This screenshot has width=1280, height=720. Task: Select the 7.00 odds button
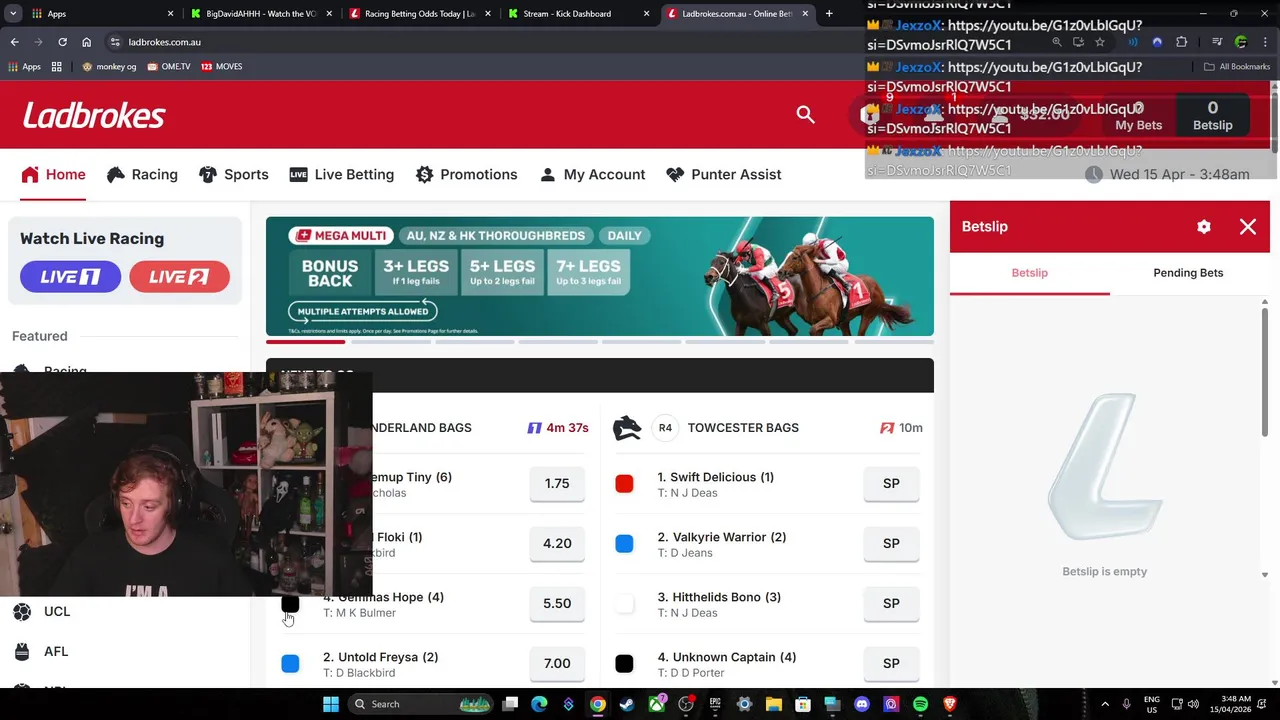pos(557,664)
